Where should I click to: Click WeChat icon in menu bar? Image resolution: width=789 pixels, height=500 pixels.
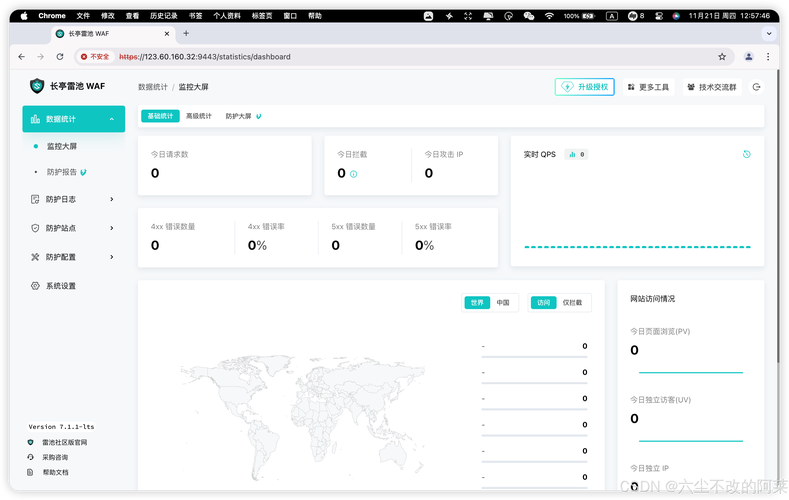click(x=528, y=16)
